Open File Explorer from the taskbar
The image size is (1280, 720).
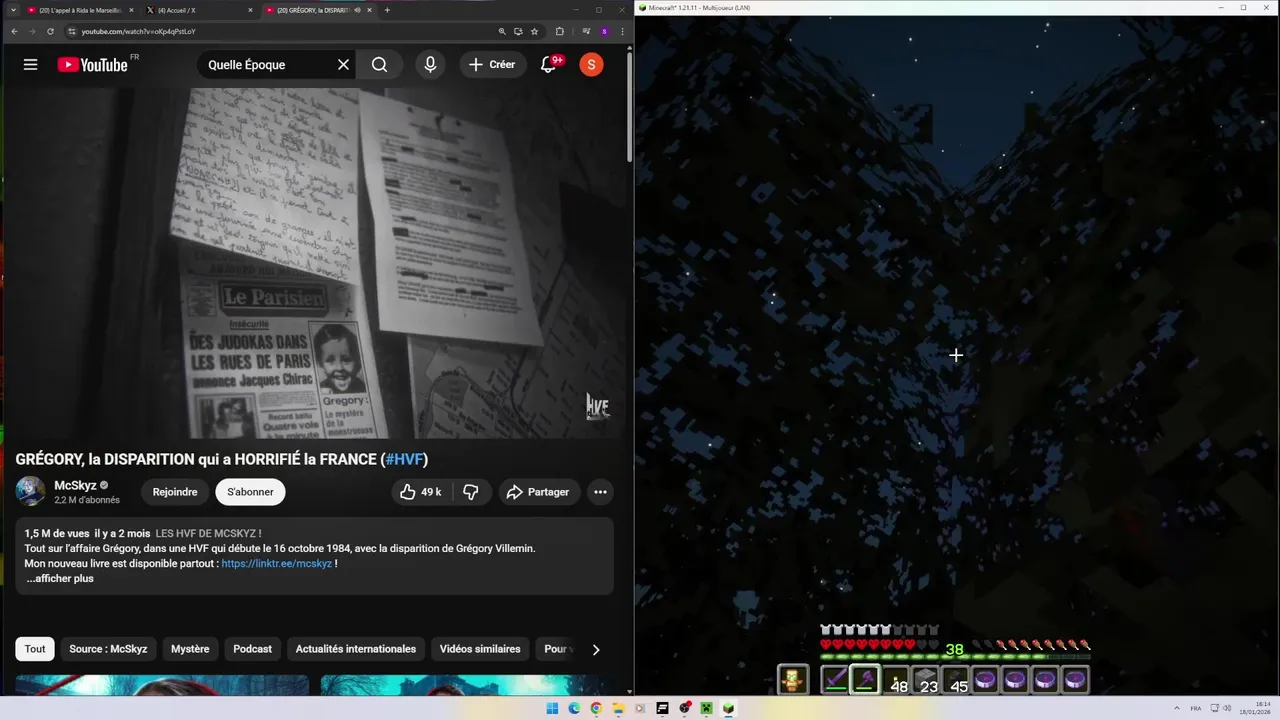coord(618,708)
